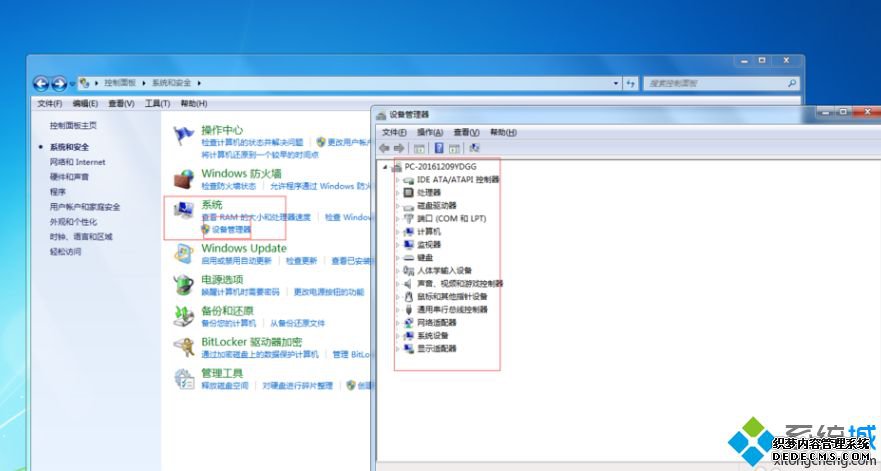Select 外观和个性化 in the sidebar
Screen dimensions: 881x471
73,221
